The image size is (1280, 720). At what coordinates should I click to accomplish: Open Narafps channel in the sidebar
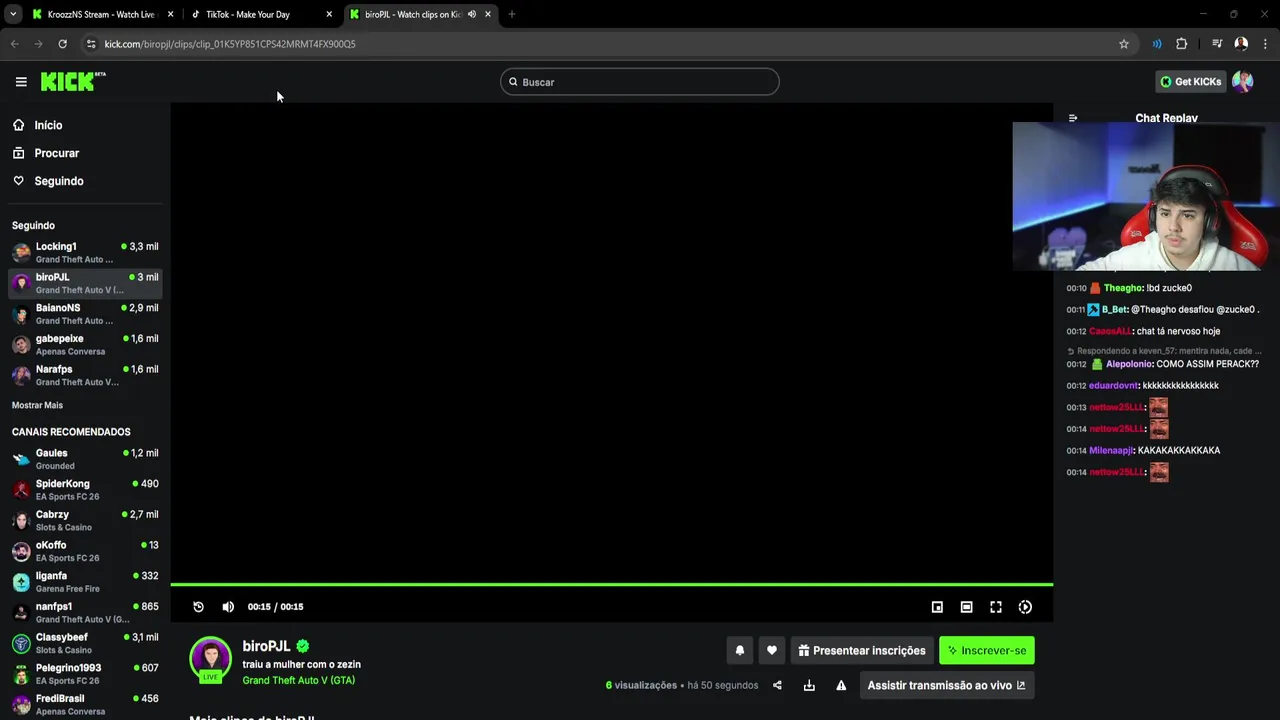(x=85, y=375)
